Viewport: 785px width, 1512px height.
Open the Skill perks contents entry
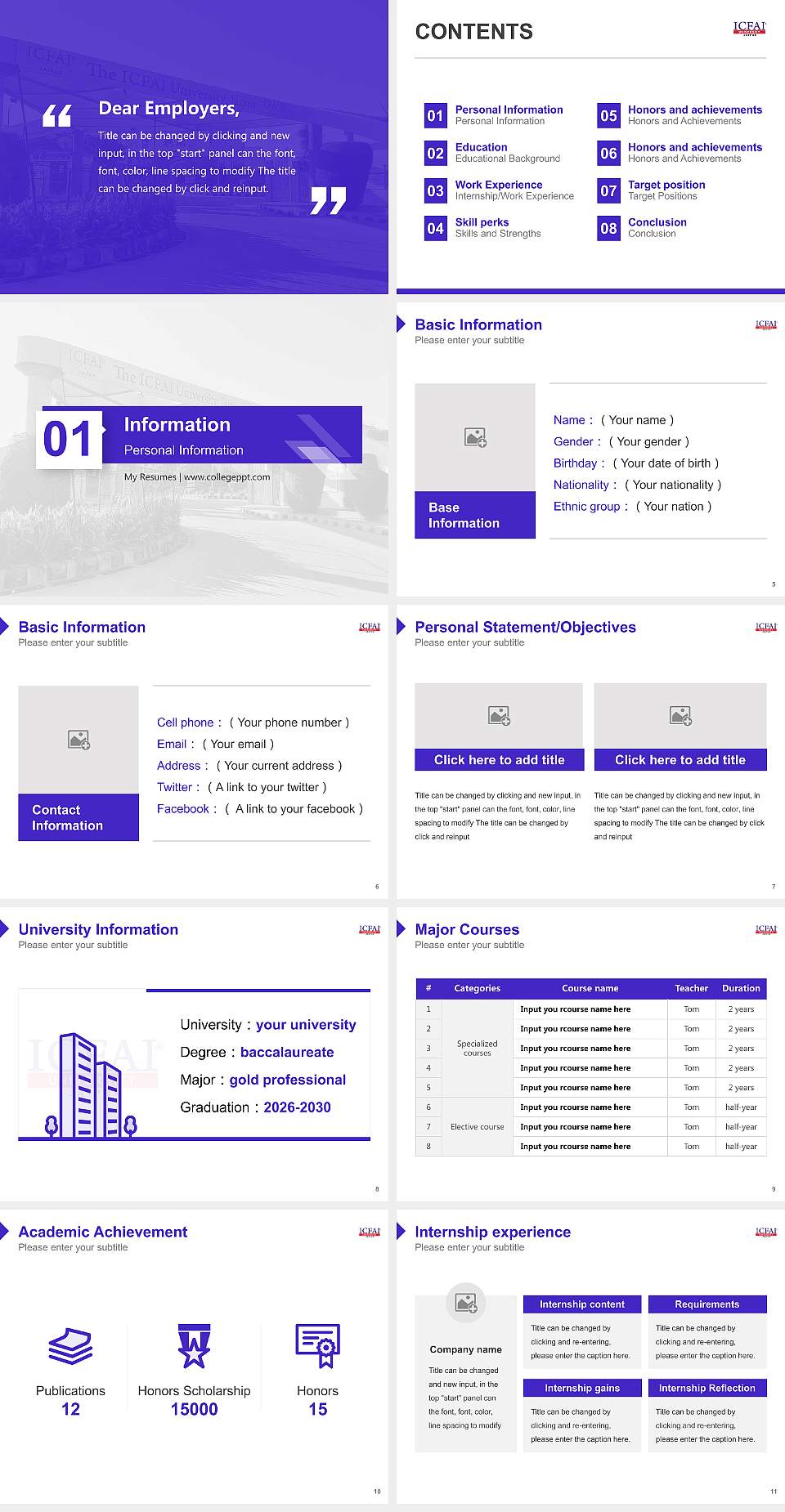coord(498,228)
